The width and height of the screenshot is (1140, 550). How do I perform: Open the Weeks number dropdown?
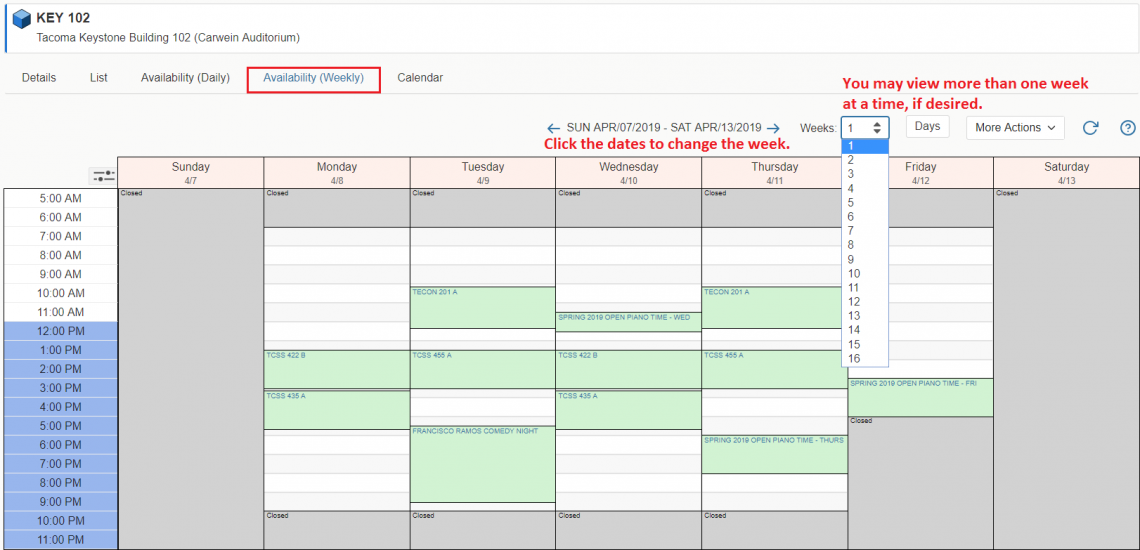(x=864, y=128)
